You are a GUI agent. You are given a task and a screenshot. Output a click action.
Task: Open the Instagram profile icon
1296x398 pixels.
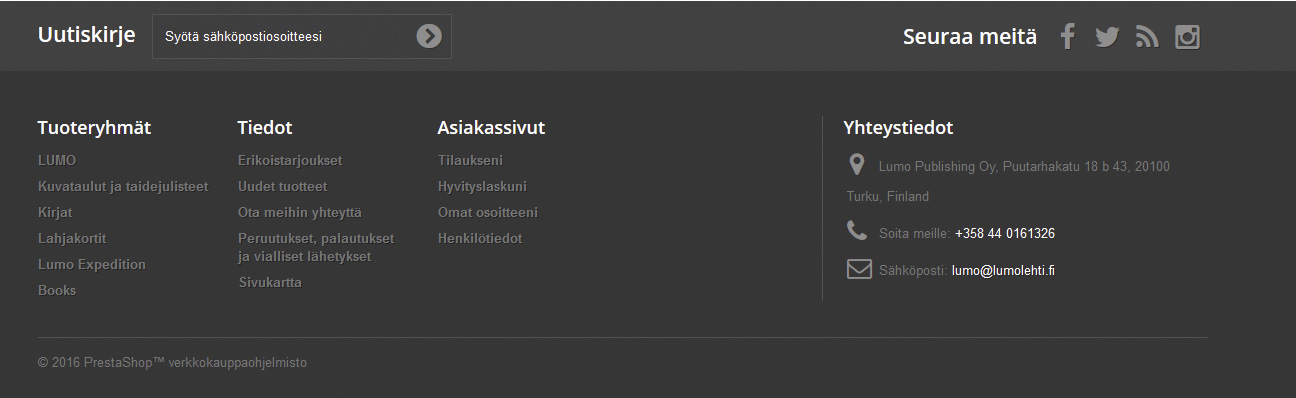1187,37
